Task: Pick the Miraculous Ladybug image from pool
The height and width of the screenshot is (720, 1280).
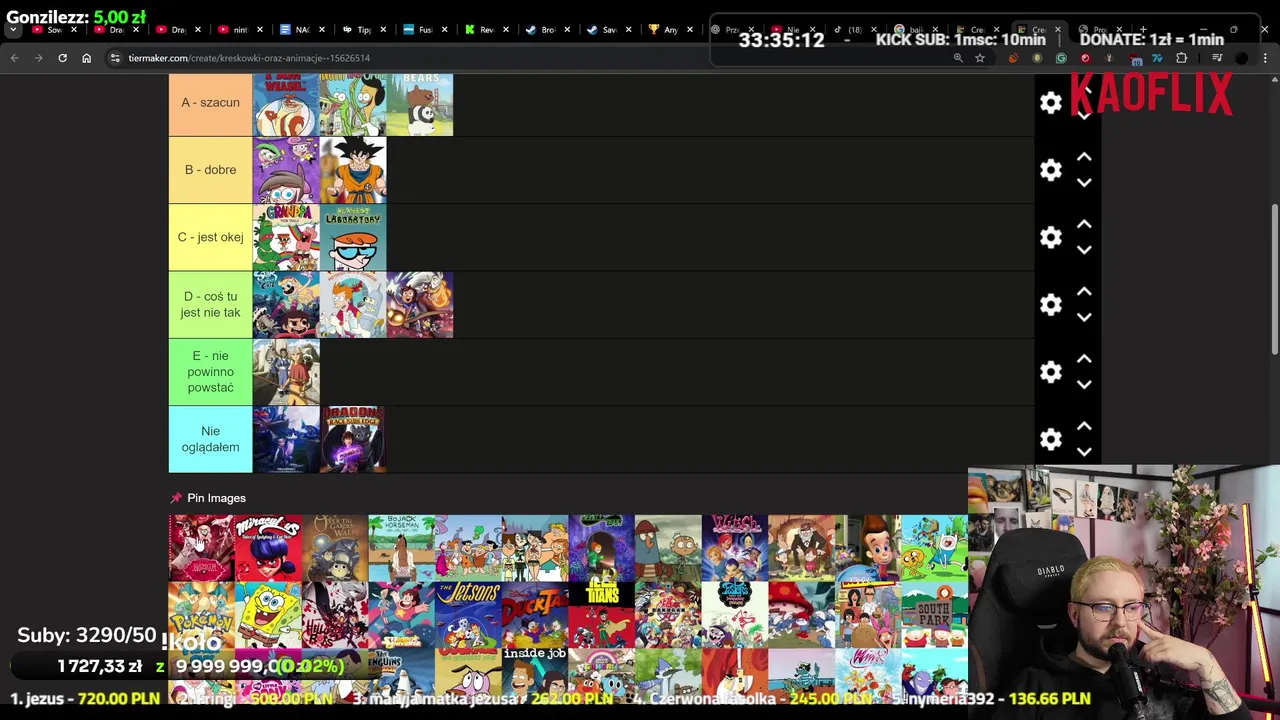Action: pos(268,548)
